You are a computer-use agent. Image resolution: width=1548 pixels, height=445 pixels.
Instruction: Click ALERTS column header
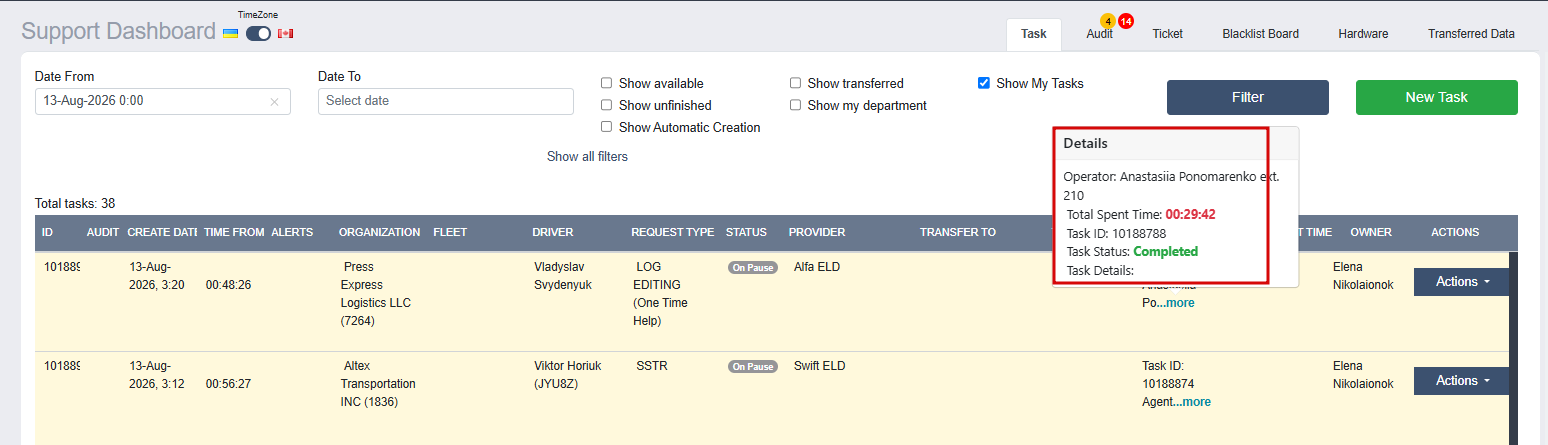coord(292,232)
